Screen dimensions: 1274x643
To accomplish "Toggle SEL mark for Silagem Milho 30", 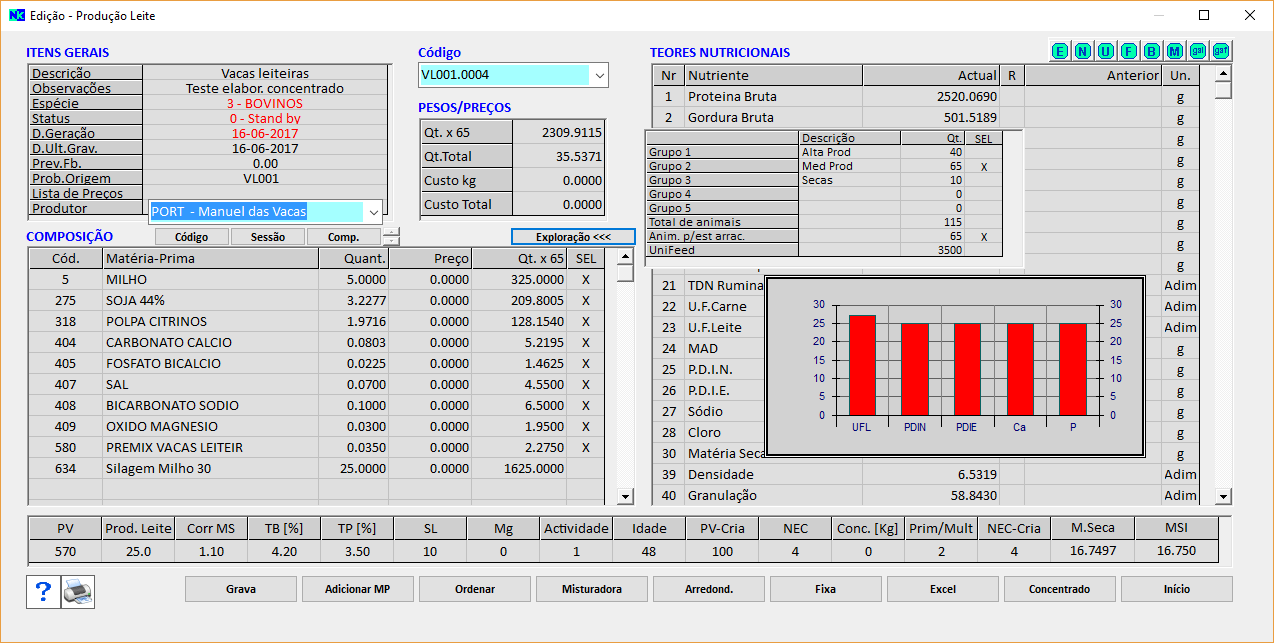I will pos(586,468).
